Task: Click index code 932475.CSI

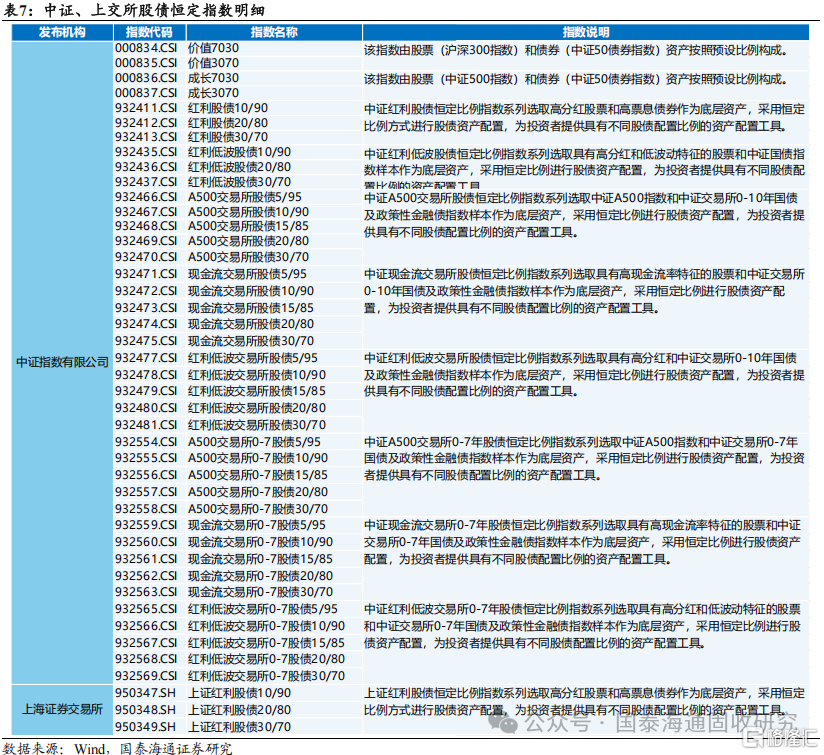Action: pyautogui.click(x=146, y=340)
